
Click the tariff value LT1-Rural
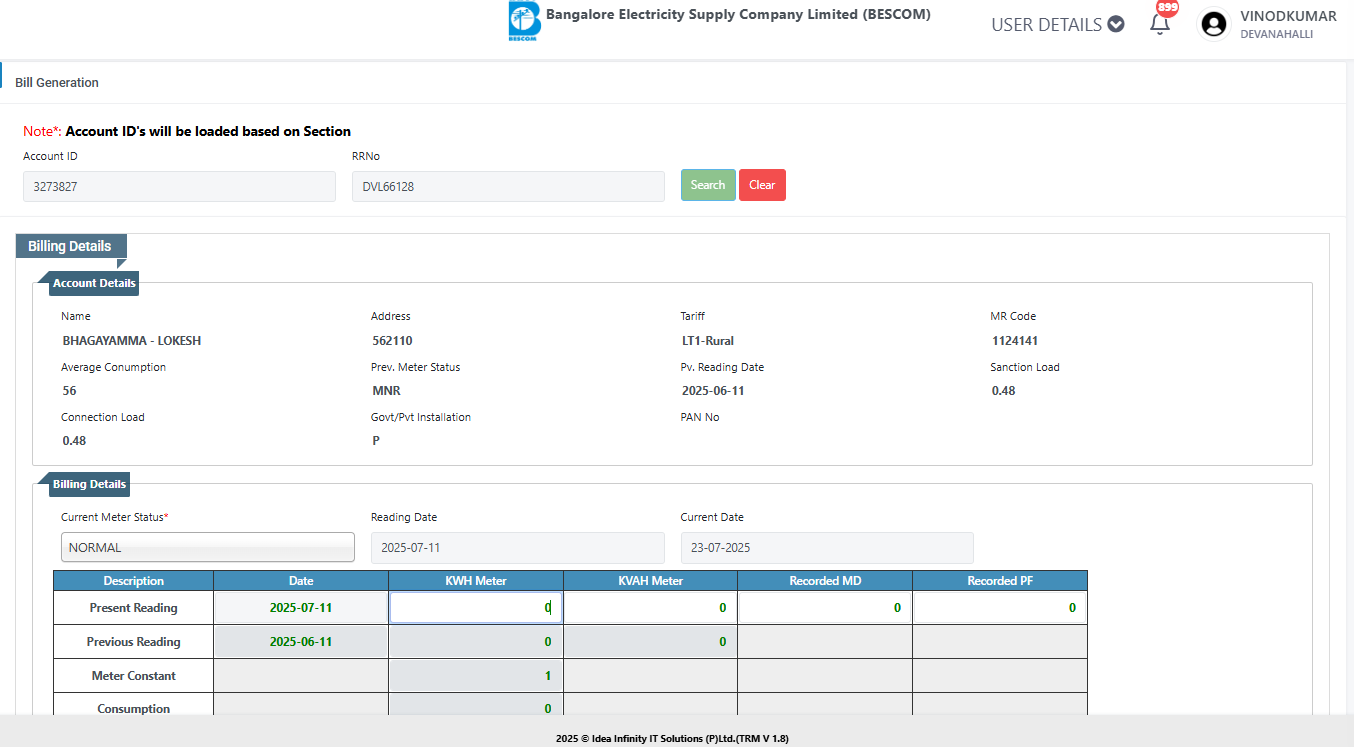(708, 341)
